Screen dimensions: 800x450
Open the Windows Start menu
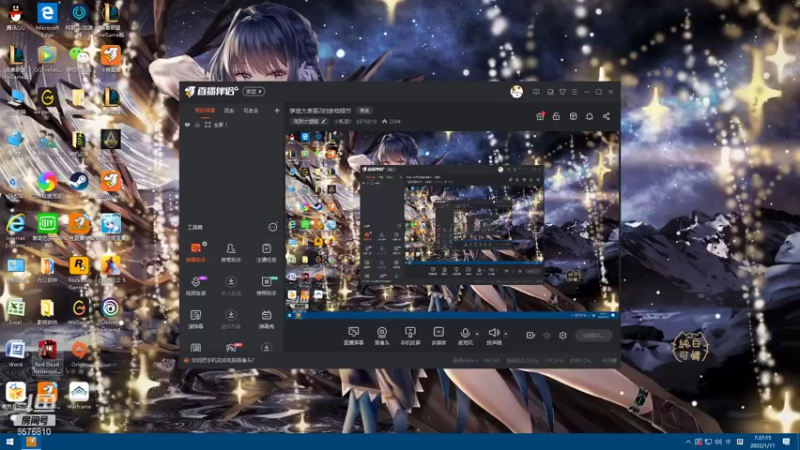click(x=9, y=442)
